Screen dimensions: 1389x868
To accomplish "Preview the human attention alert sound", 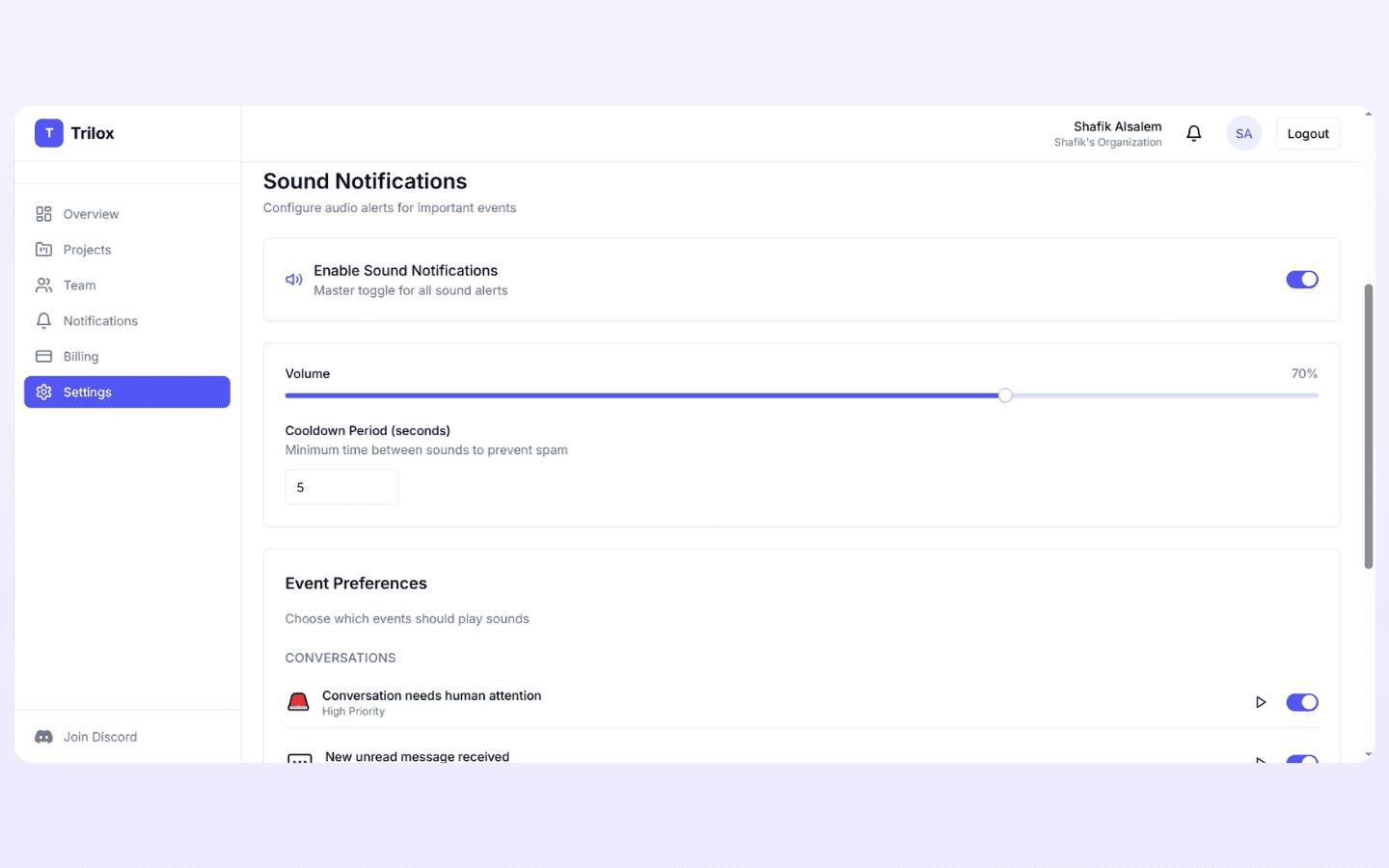I will tap(1261, 701).
